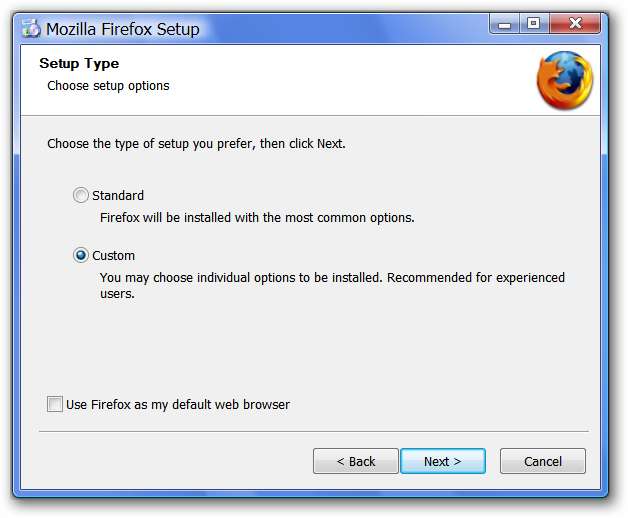Click the maximize button in the title bar
Image resolution: width=628 pixels, height=518 pixels.
(533, 24)
